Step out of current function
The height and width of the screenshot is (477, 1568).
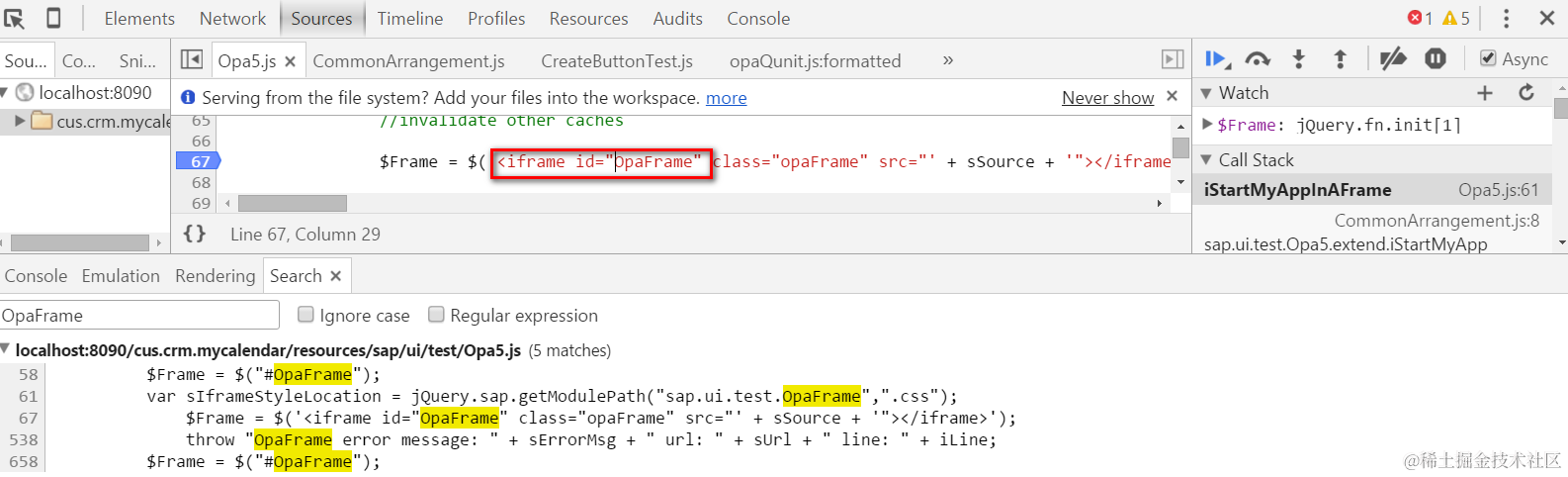pyautogui.click(x=1341, y=59)
